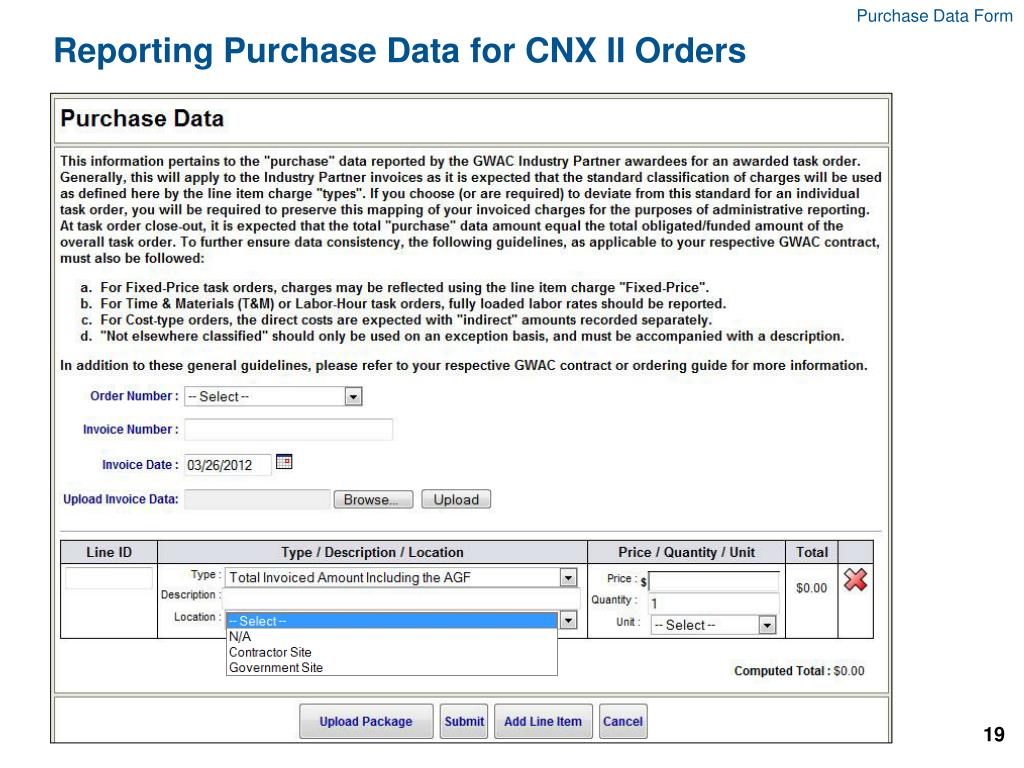Click the Upload Invoice Data file path field

click(x=257, y=500)
